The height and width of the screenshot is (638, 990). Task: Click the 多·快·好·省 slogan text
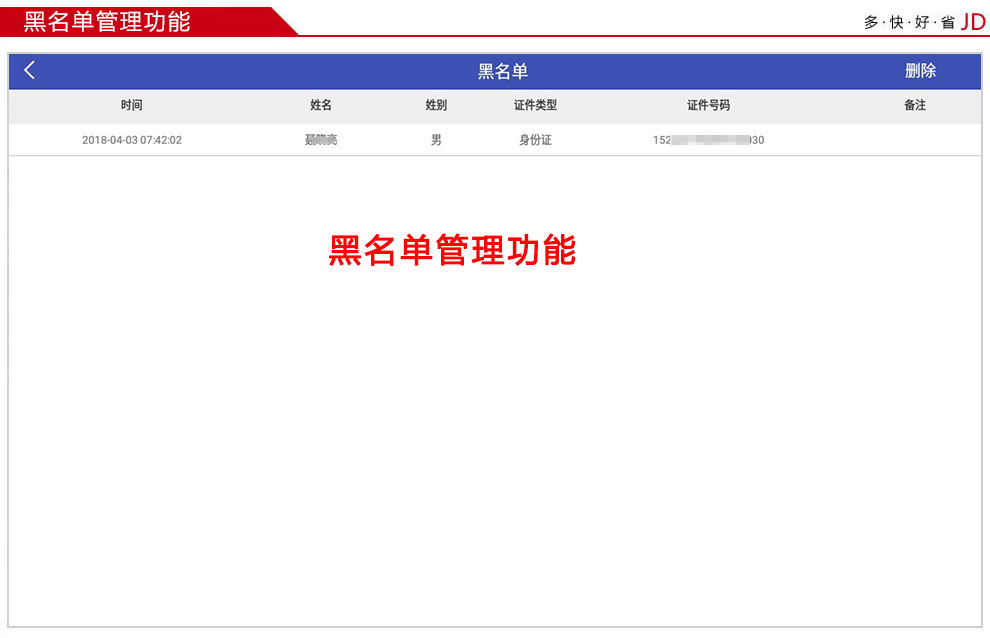point(909,22)
